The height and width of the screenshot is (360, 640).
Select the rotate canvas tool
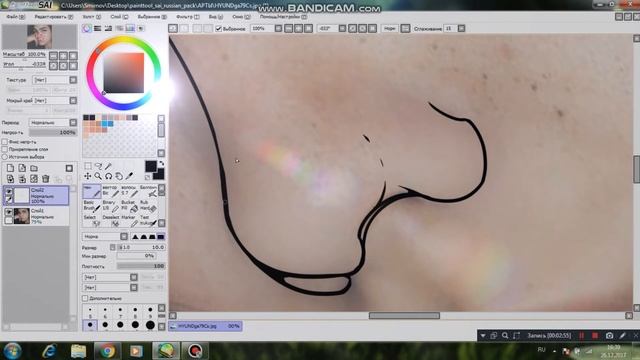click(x=109, y=176)
